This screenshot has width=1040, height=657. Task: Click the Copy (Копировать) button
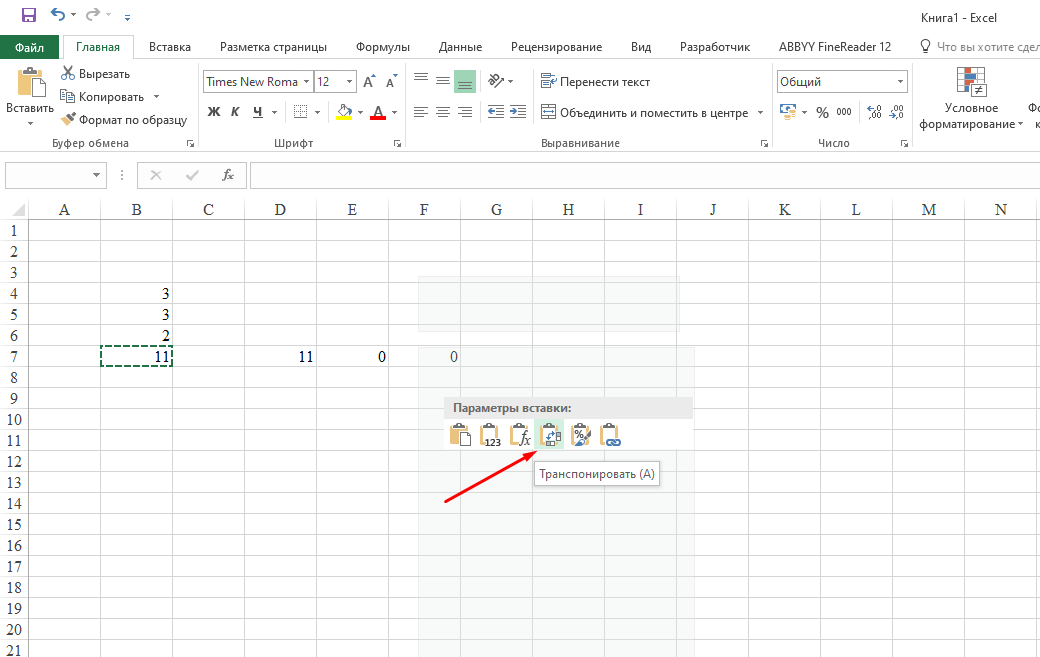[102, 97]
